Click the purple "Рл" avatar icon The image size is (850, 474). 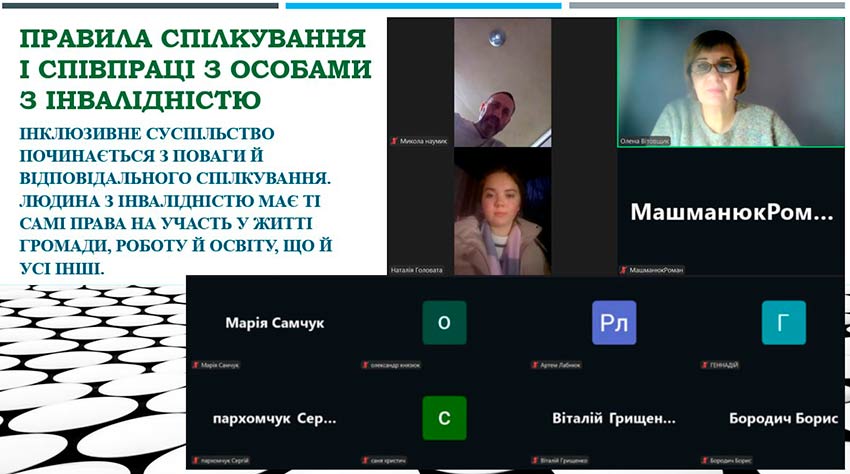(613, 323)
